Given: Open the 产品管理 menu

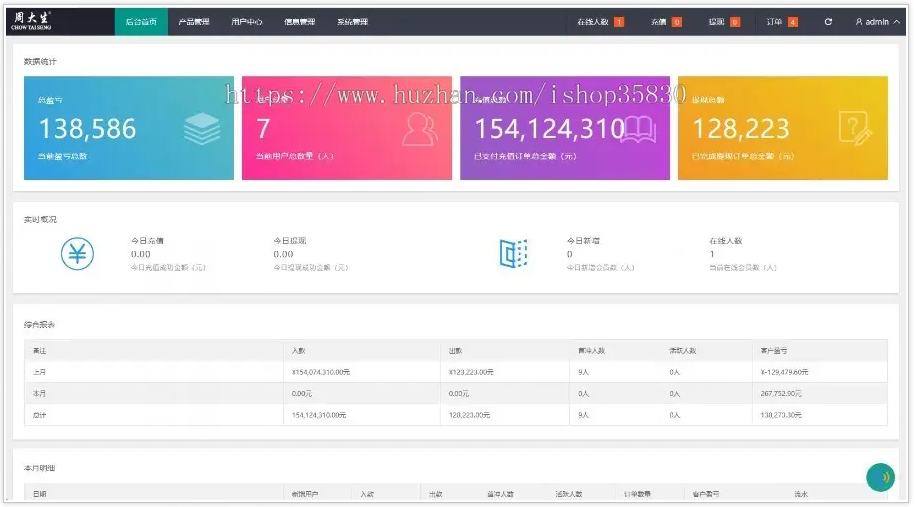Looking at the screenshot, I should click(193, 22).
